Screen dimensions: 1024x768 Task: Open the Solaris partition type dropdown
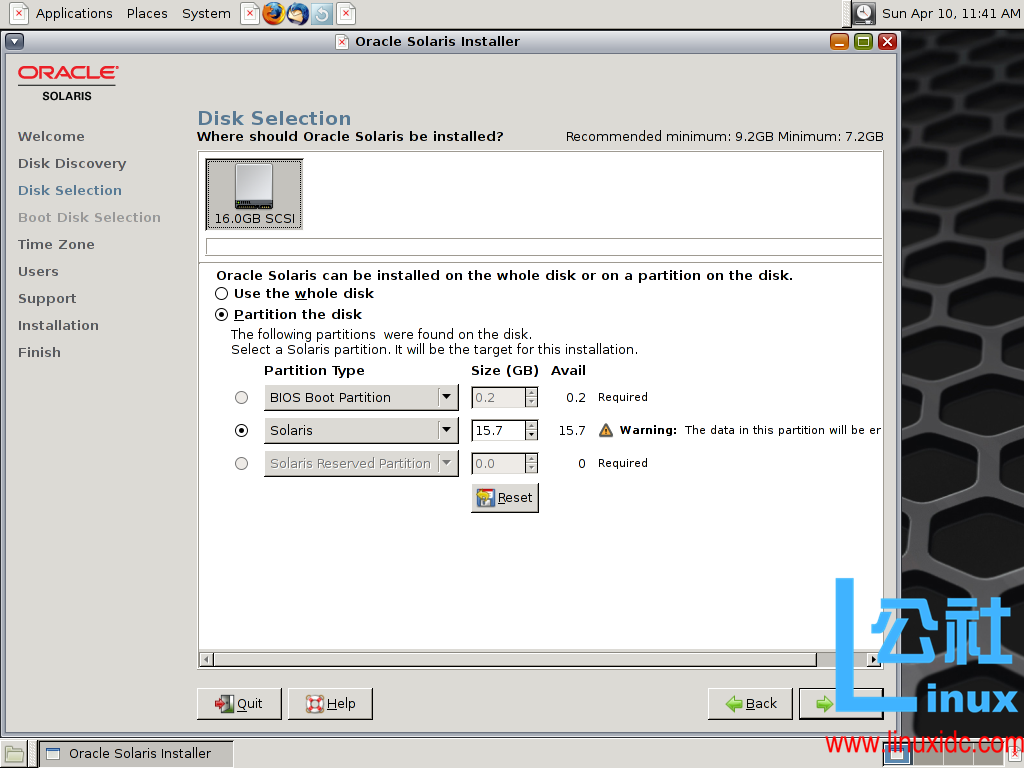361,430
